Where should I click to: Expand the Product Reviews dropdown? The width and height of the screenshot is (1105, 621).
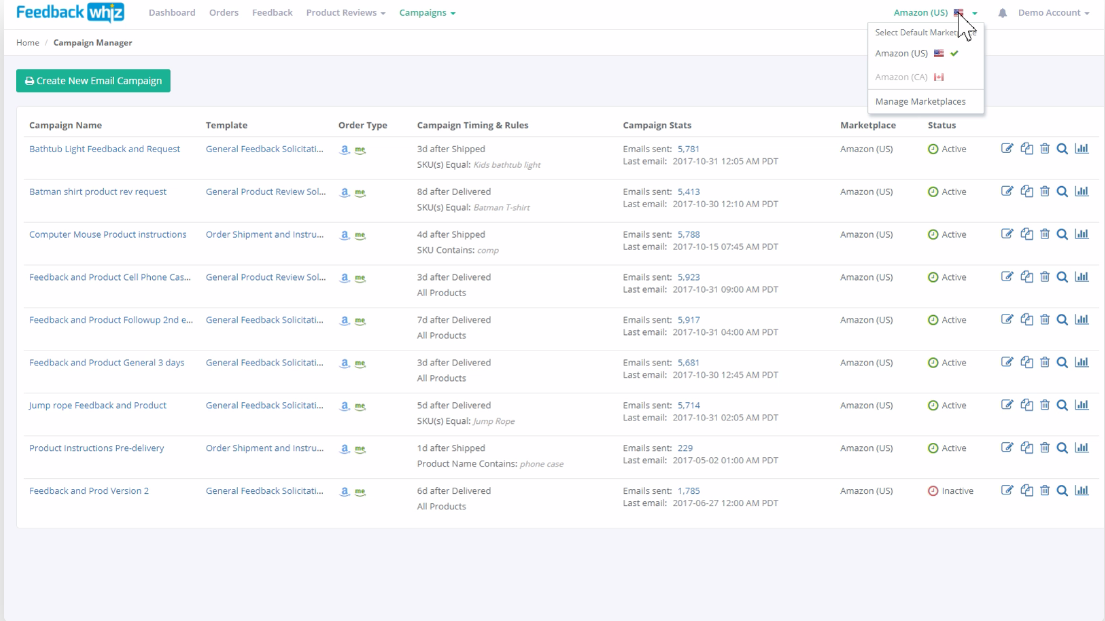(345, 13)
